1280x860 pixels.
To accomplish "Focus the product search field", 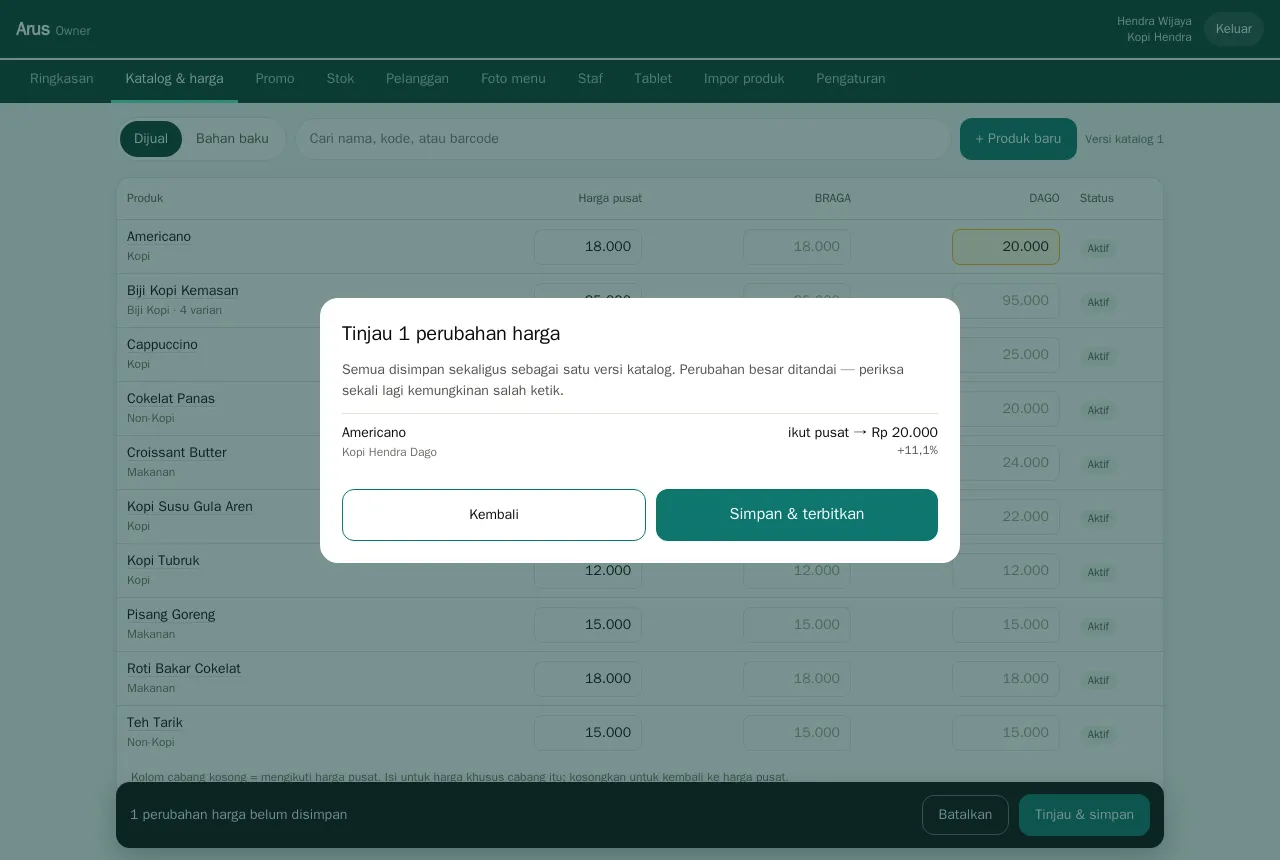I will pyautogui.click(x=622, y=139).
